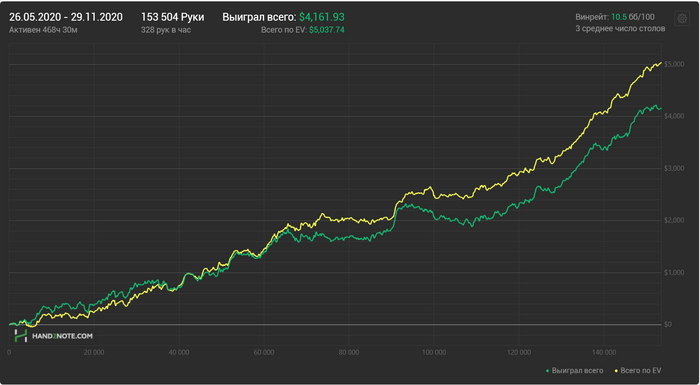700x385 pixels.
Task: Click the 60 000 x-axis label
Action: pos(264,352)
